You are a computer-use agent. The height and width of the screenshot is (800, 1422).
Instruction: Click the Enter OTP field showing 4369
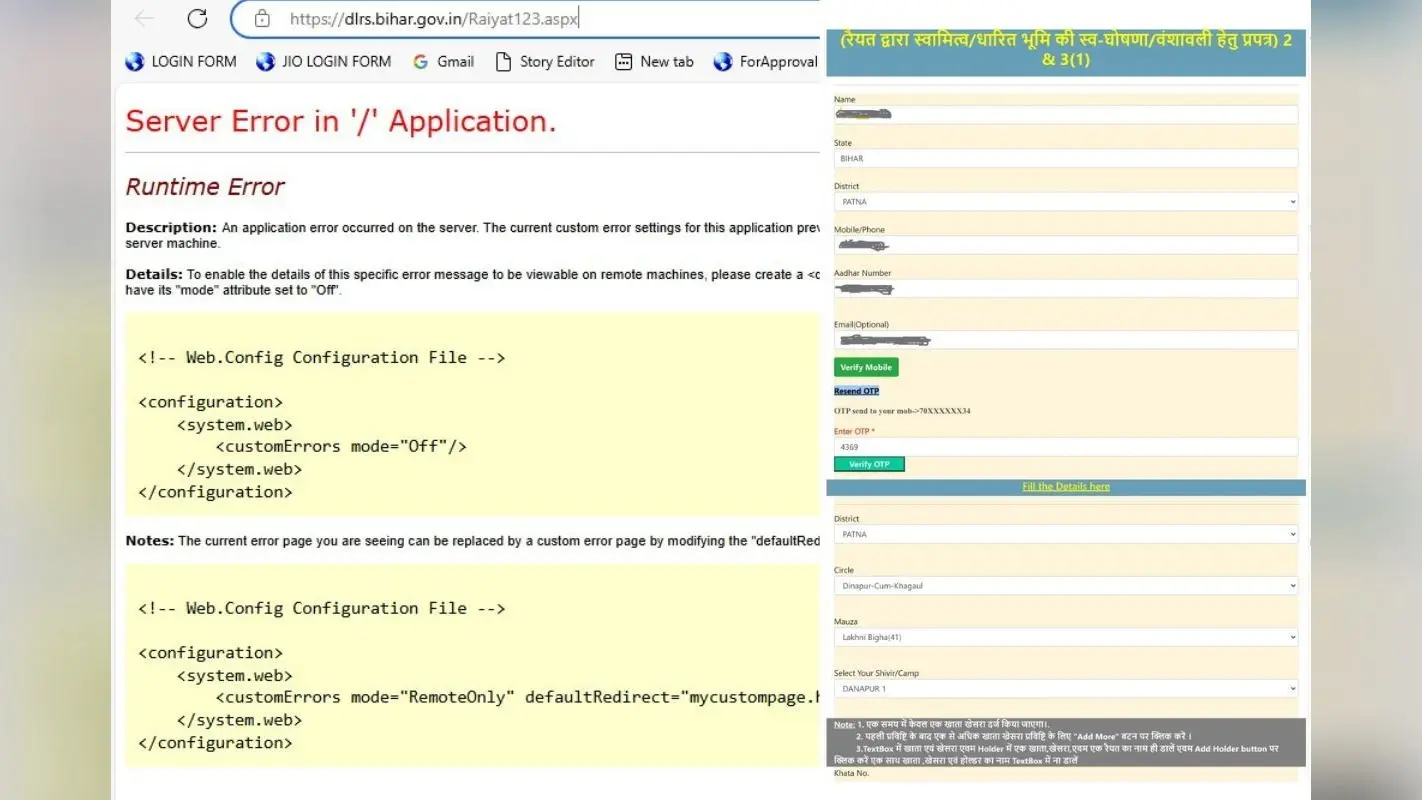click(x=1066, y=447)
